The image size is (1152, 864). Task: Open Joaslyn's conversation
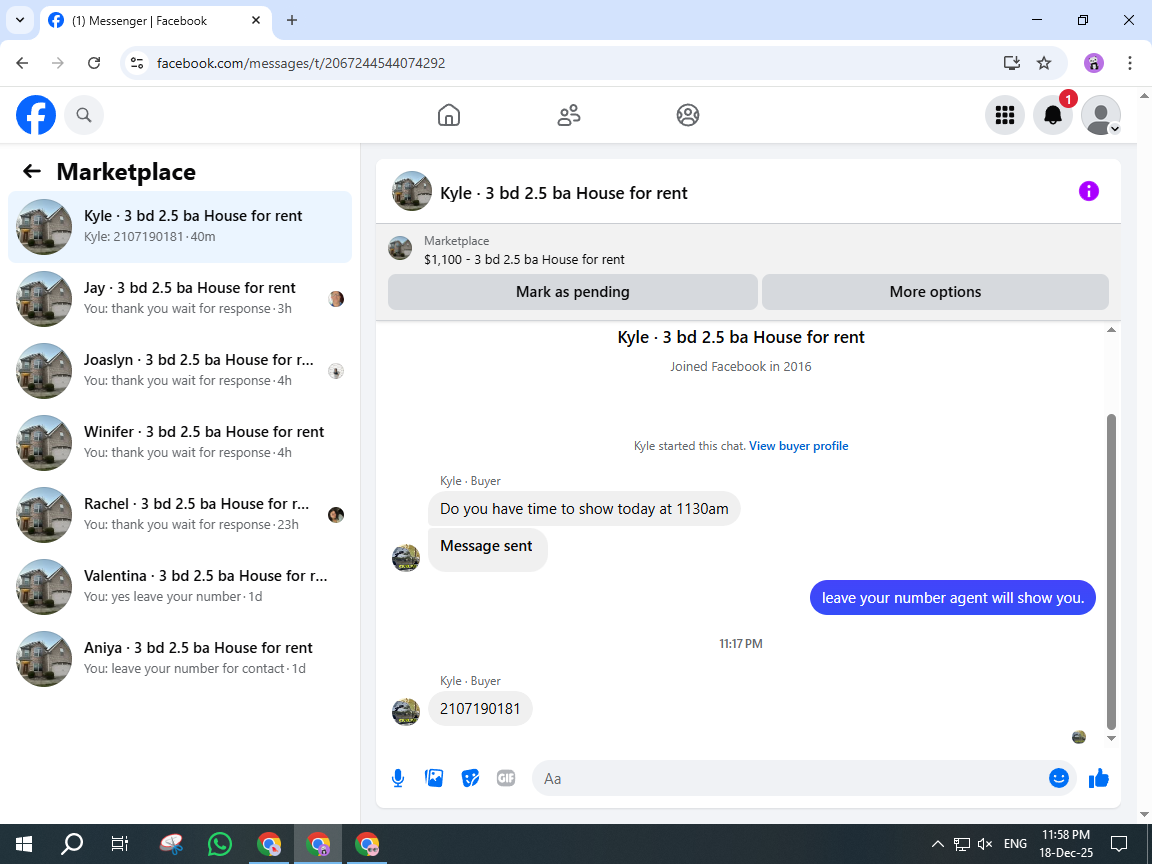180,371
